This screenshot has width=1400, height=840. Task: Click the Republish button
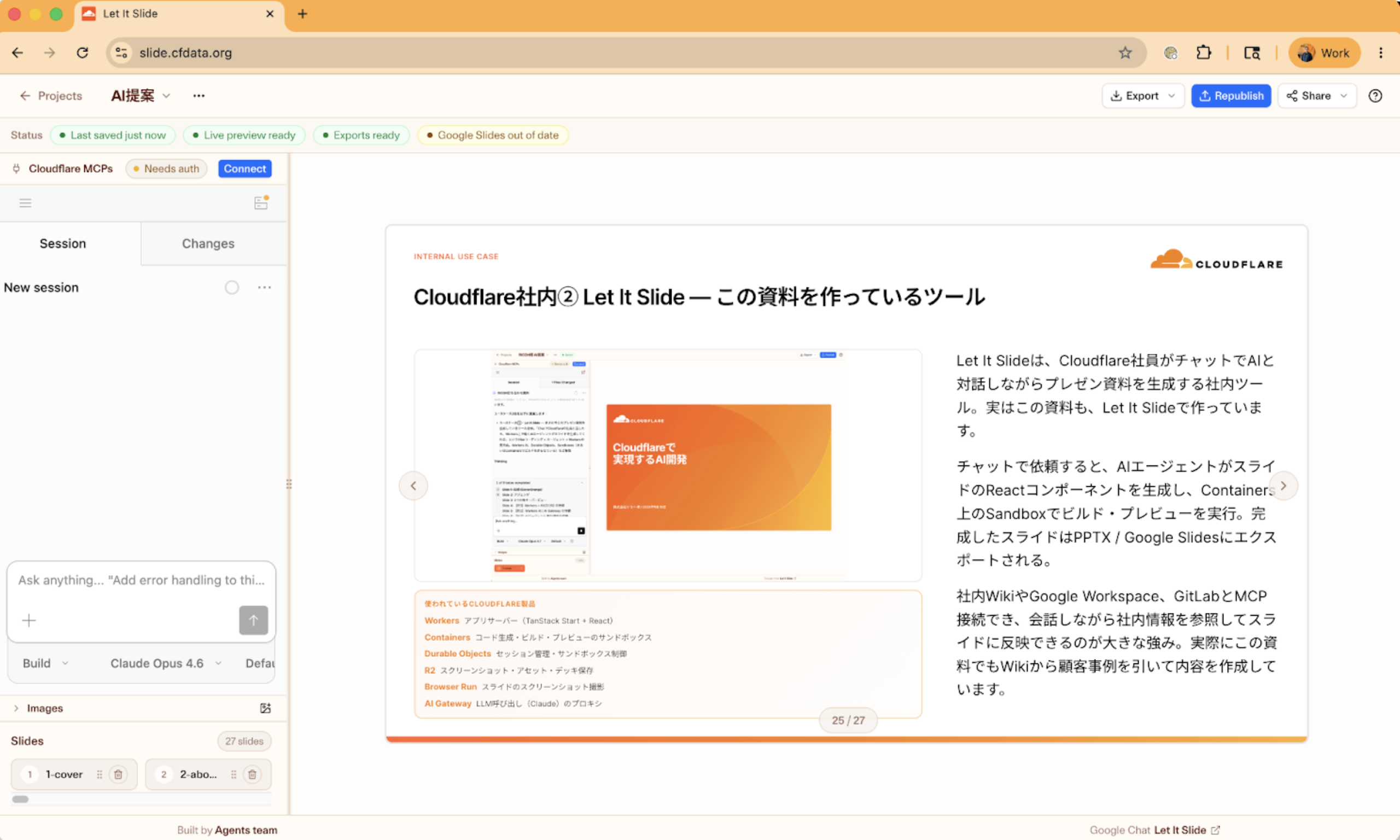pos(1231,96)
